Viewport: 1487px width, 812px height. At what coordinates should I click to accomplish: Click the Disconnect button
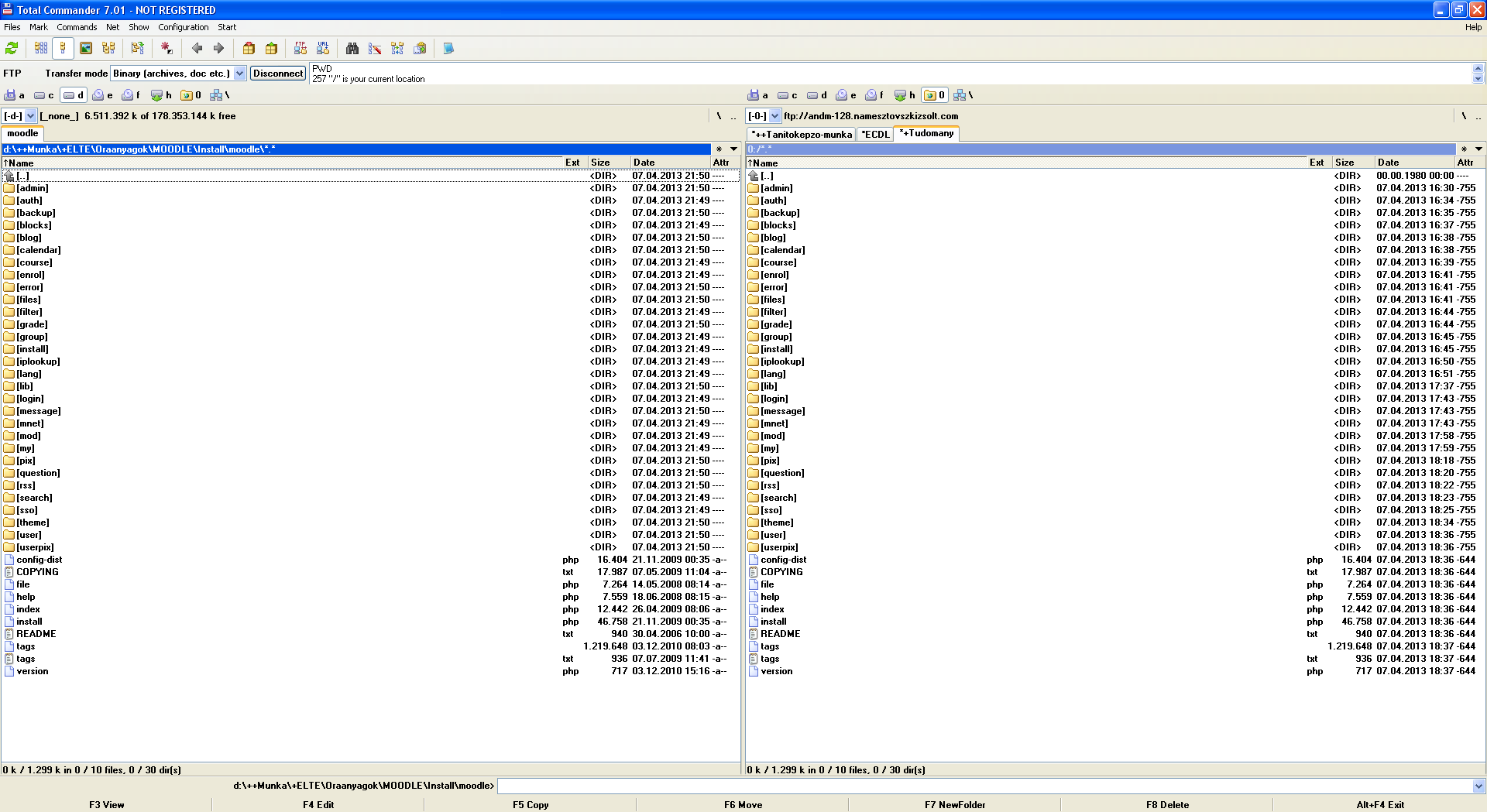click(278, 74)
